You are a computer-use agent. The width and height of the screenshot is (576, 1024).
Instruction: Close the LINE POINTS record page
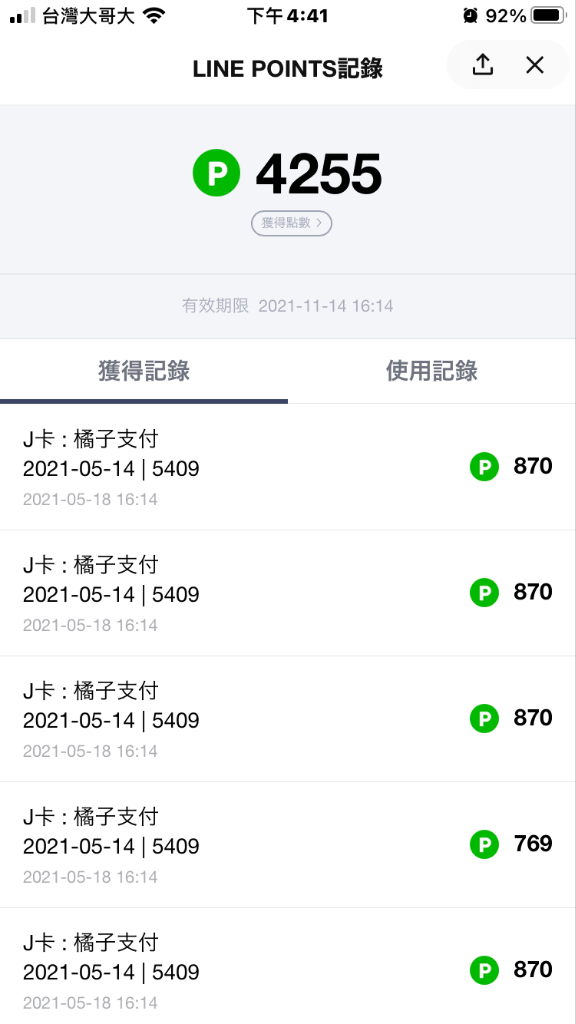pos(535,65)
